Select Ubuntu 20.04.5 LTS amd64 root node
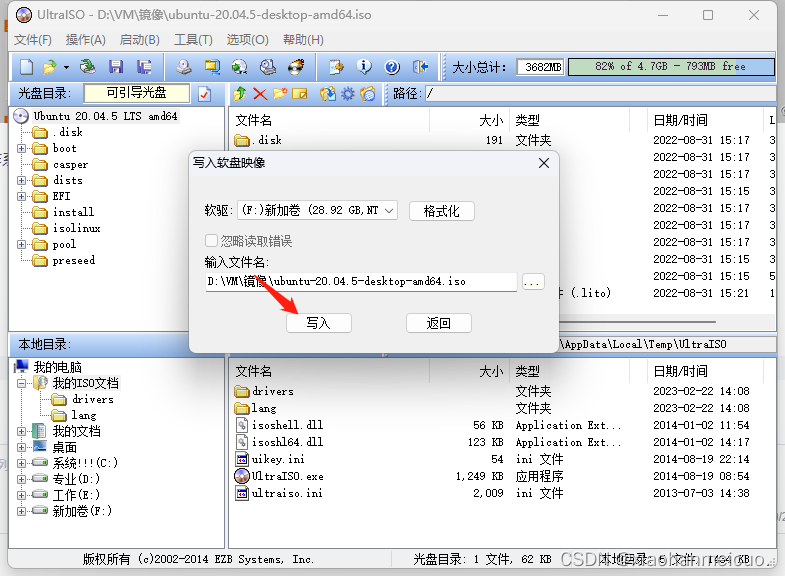 105,116
